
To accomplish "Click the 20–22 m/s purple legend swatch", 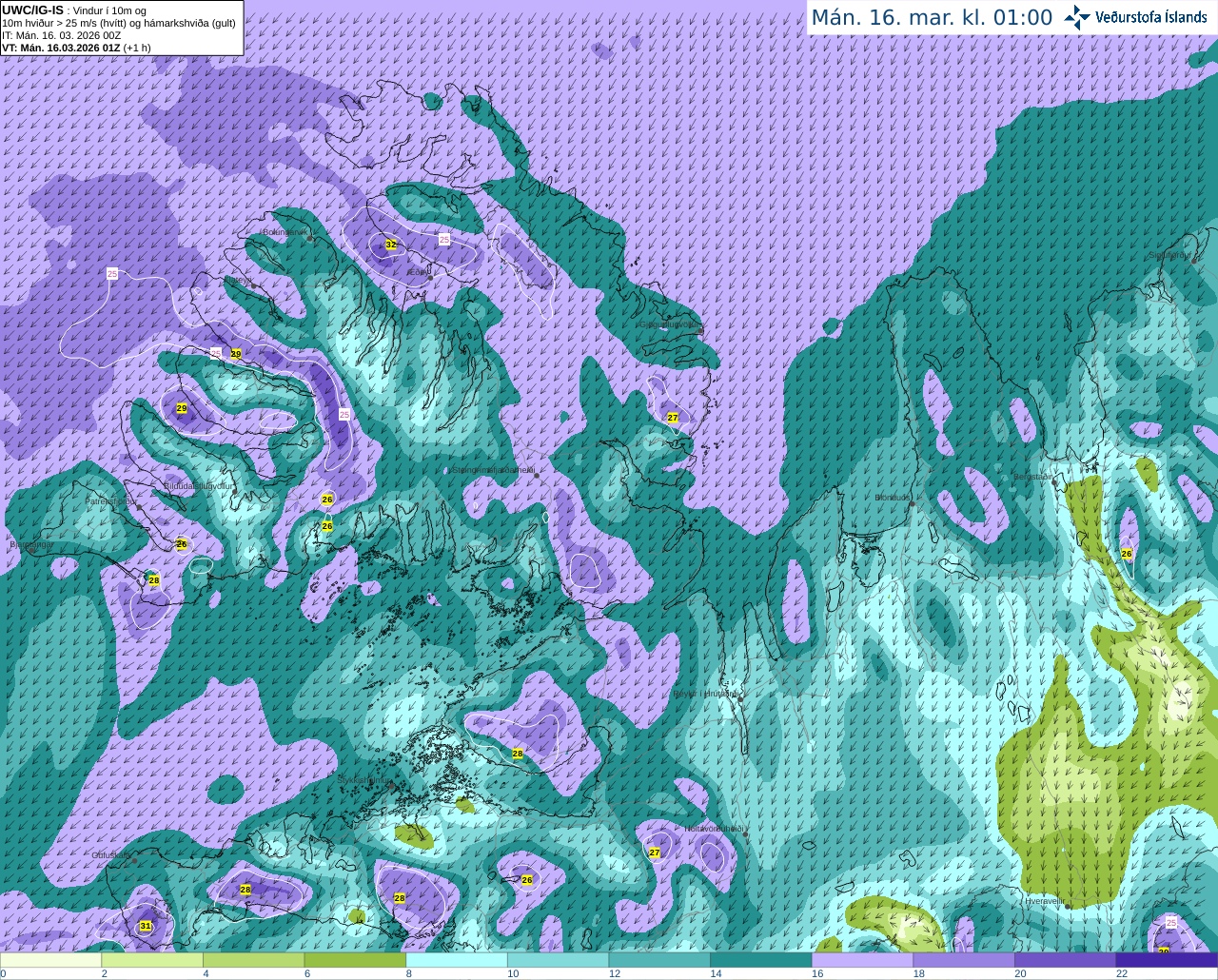I will click(1065, 960).
